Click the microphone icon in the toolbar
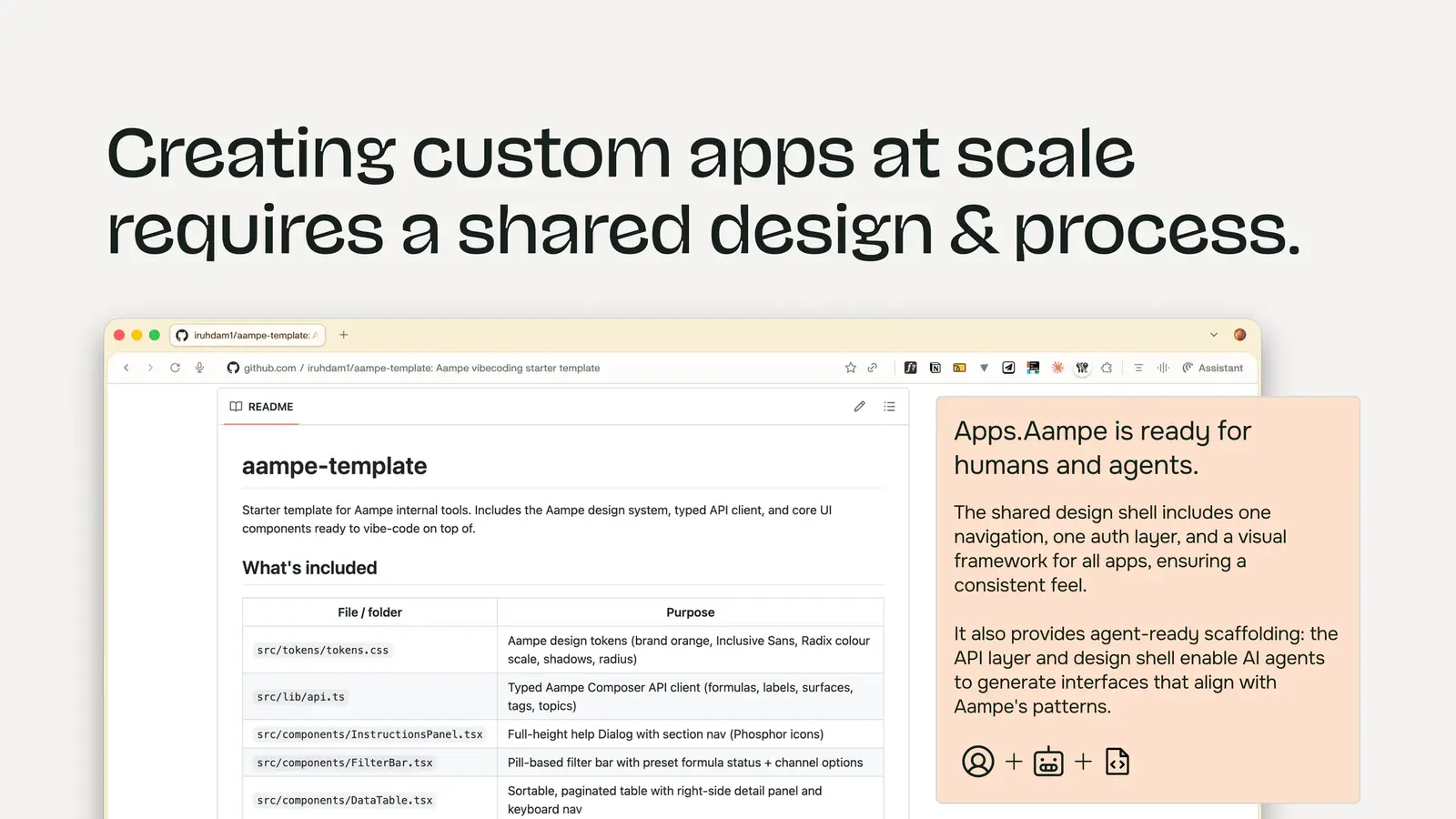The width and height of the screenshot is (1456, 819). click(x=199, y=368)
